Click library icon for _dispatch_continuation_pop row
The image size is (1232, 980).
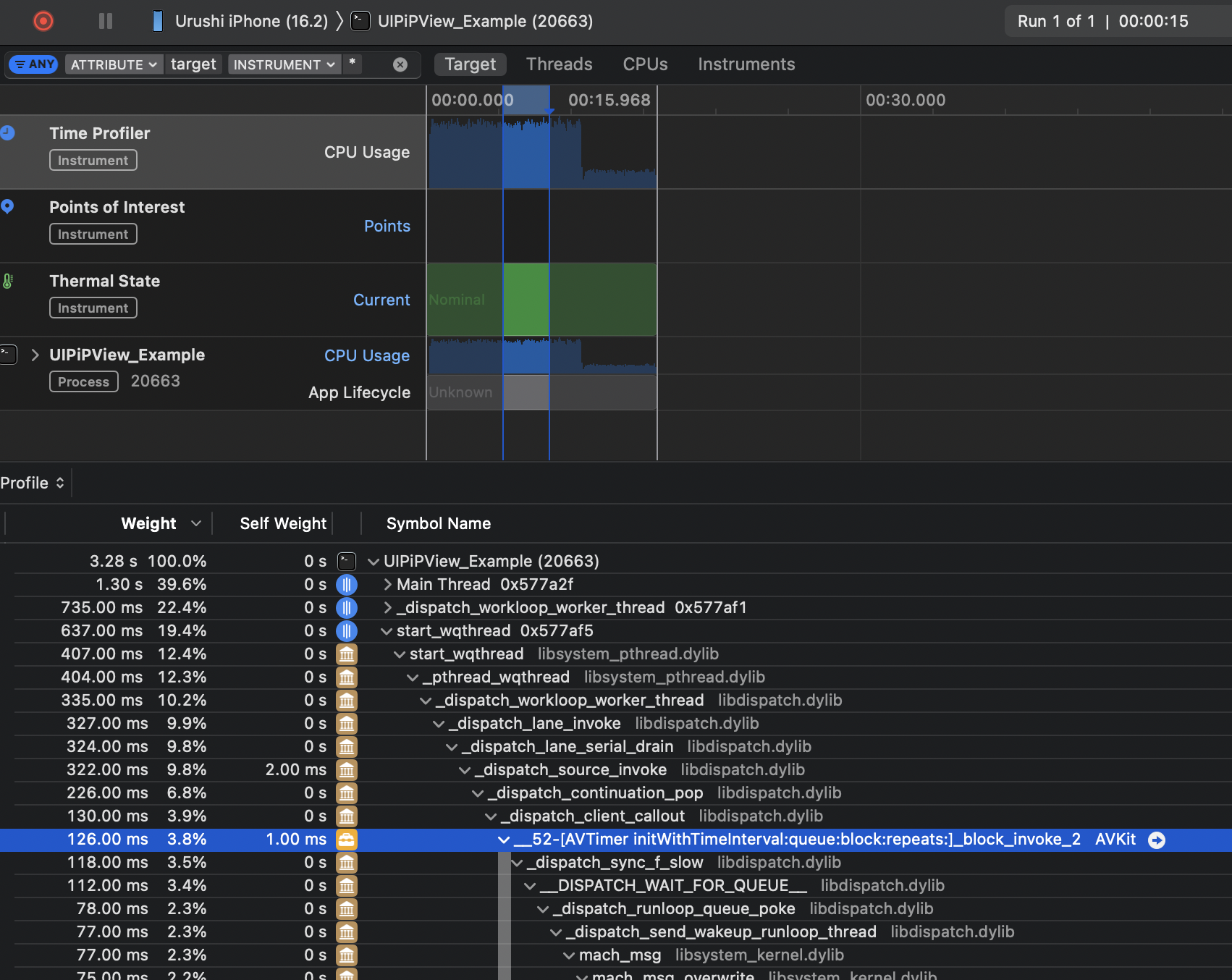tap(347, 793)
